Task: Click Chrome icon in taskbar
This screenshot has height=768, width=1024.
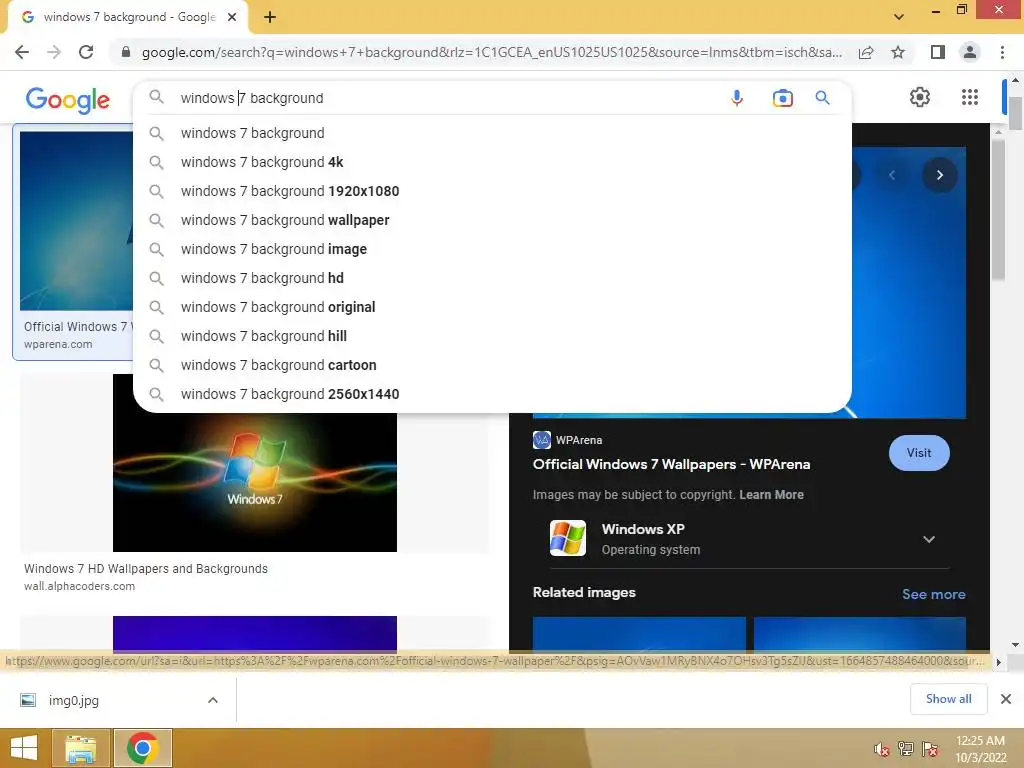Action: (x=143, y=748)
